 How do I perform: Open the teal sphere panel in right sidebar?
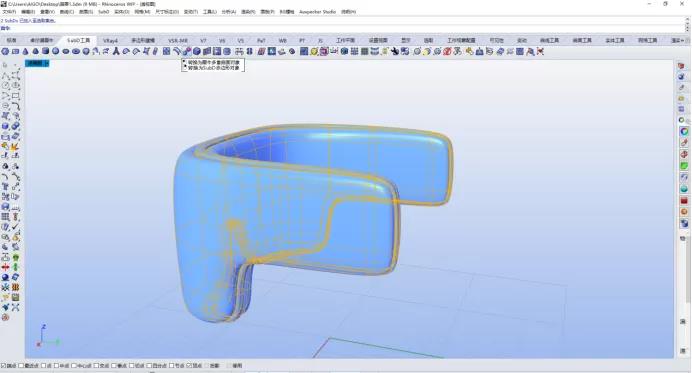(x=684, y=189)
